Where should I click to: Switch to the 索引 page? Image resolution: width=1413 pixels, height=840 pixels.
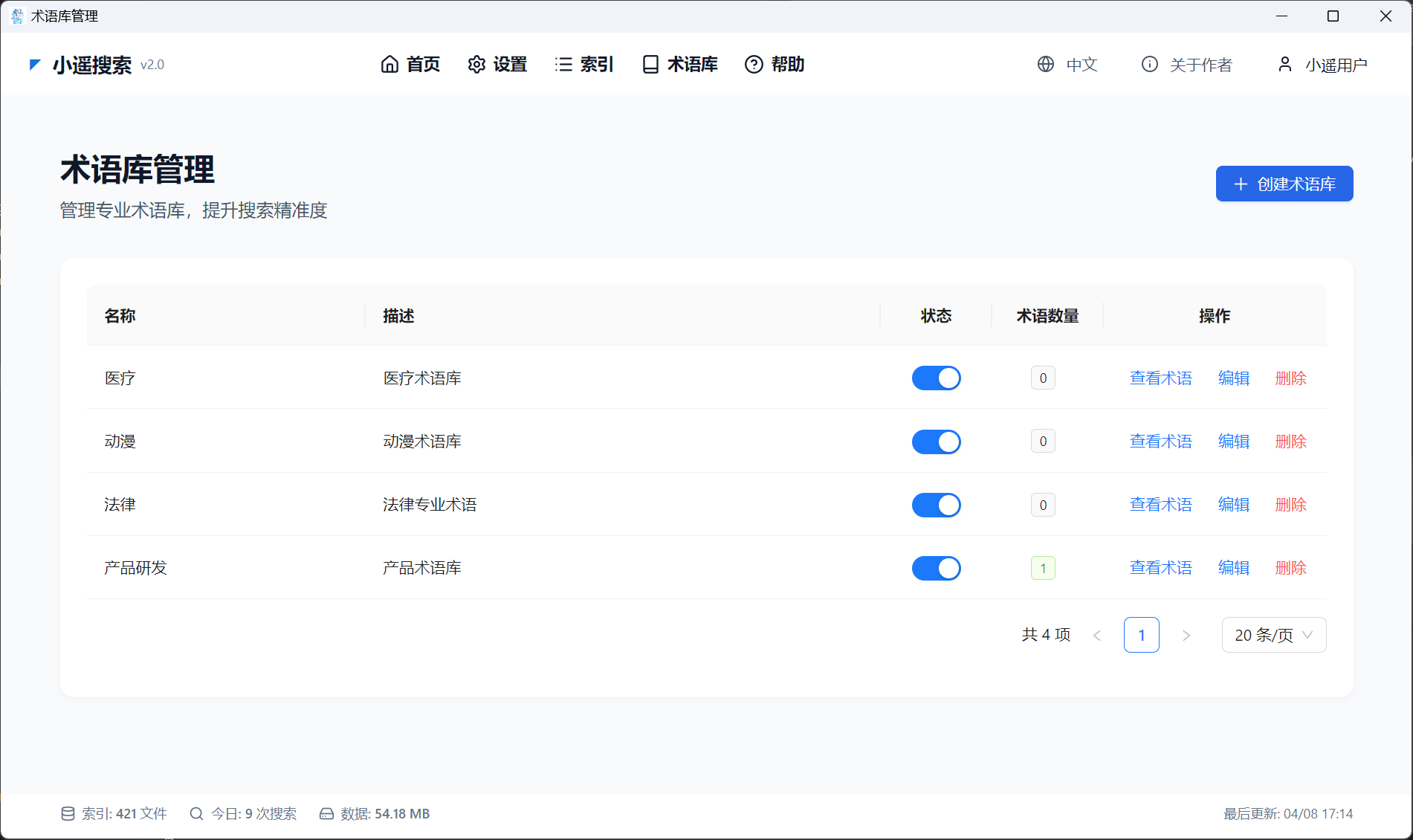(584, 65)
